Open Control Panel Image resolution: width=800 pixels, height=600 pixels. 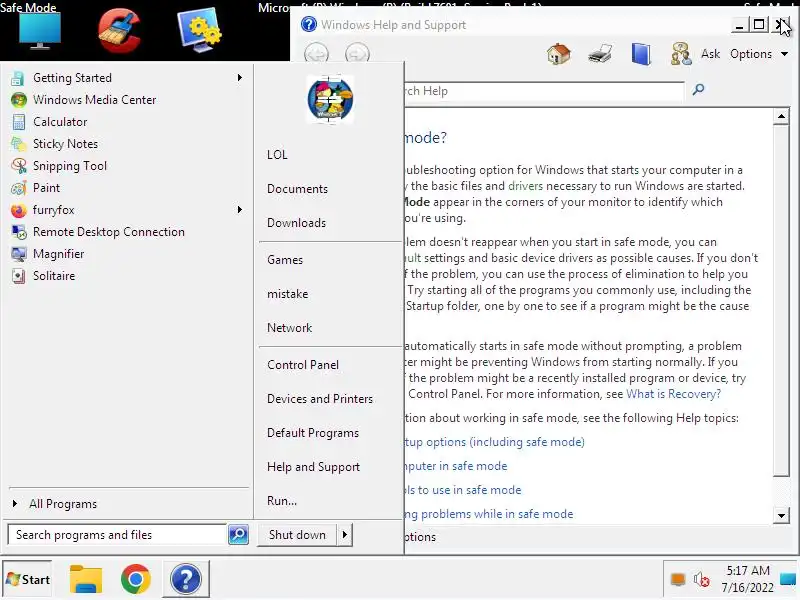(x=303, y=365)
